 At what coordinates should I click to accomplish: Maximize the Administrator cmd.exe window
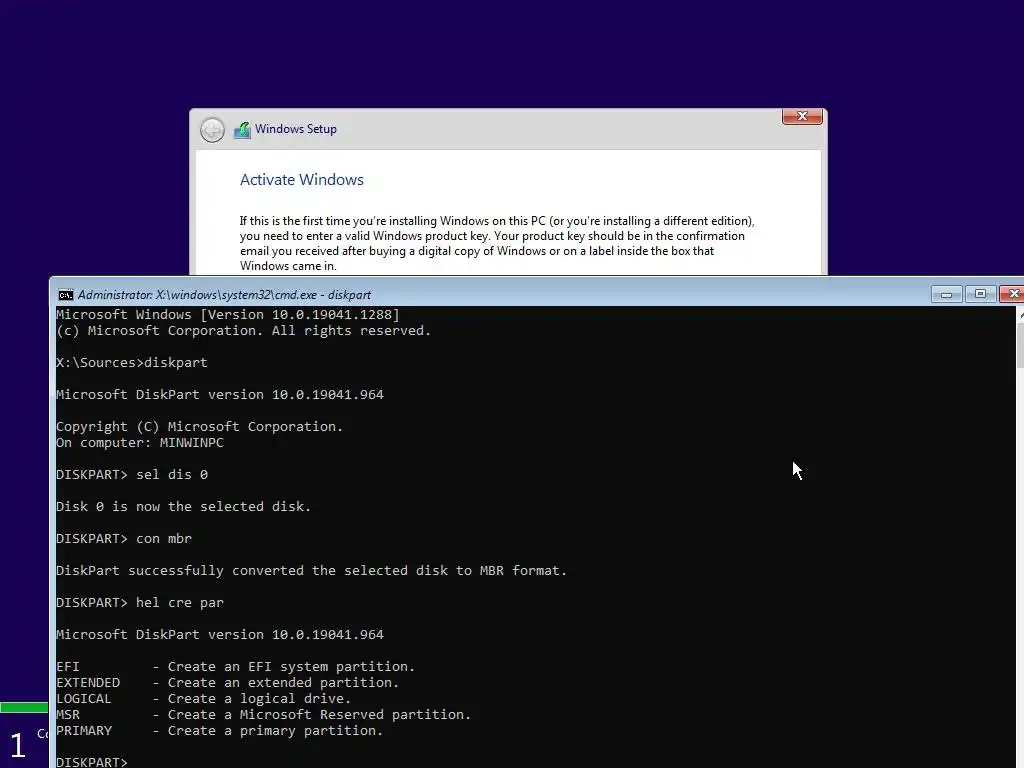tap(980, 295)
